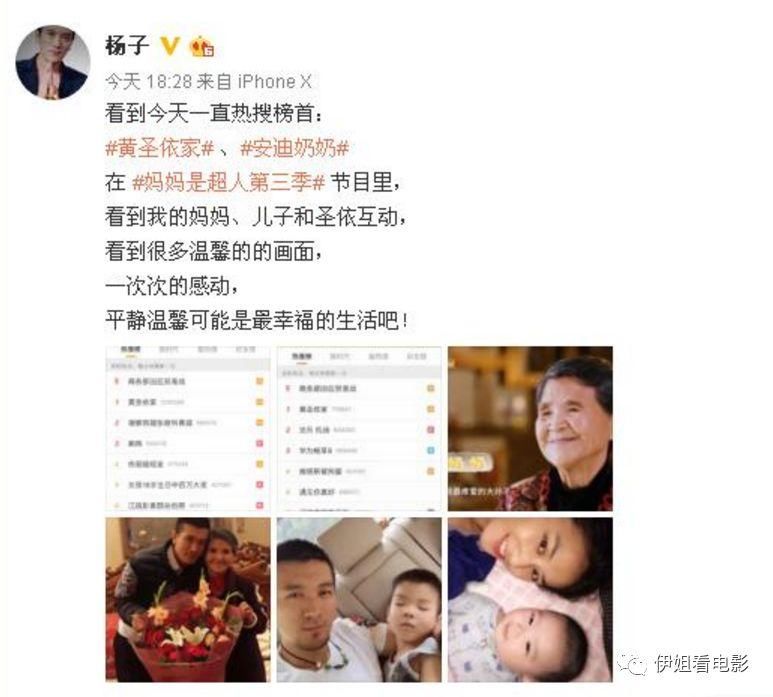Click the WeChat logo in watermark
This screenshot has width=773, height=697.
[x=632, y=664]
